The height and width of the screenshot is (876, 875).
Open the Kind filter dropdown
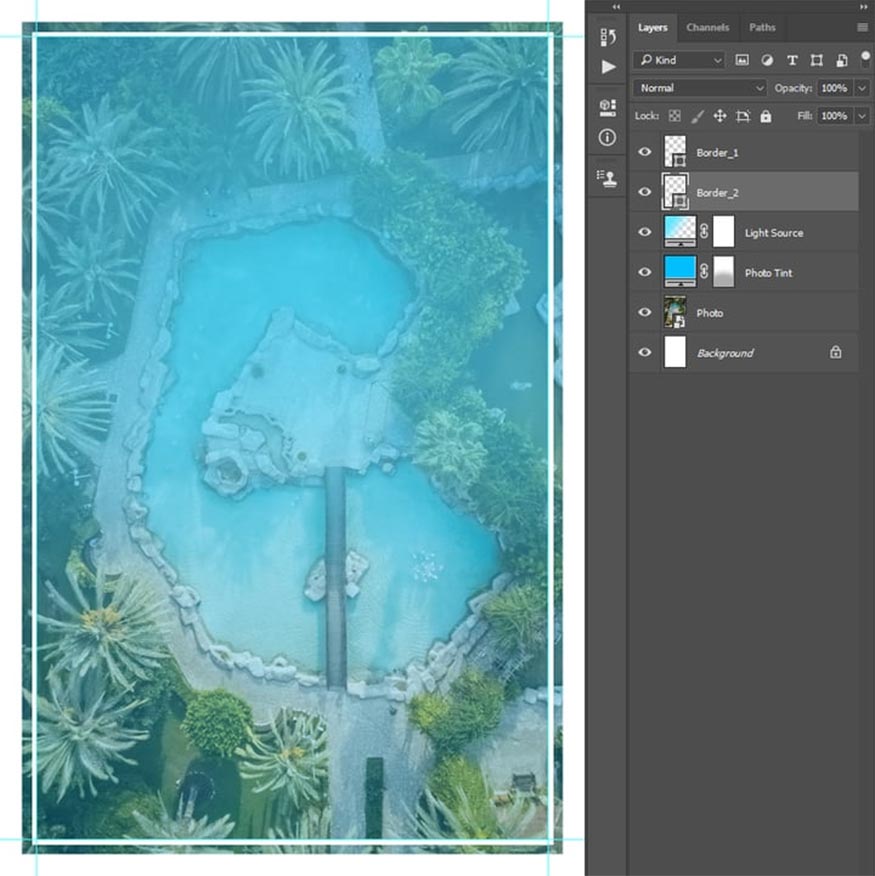pos(679,60)
